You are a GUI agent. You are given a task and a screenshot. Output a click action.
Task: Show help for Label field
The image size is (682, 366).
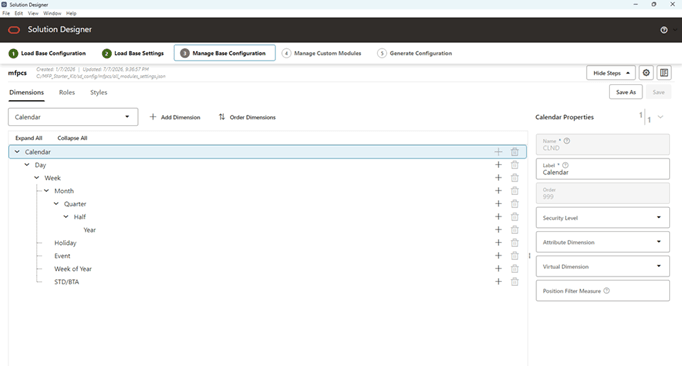[x=565, y=165]
